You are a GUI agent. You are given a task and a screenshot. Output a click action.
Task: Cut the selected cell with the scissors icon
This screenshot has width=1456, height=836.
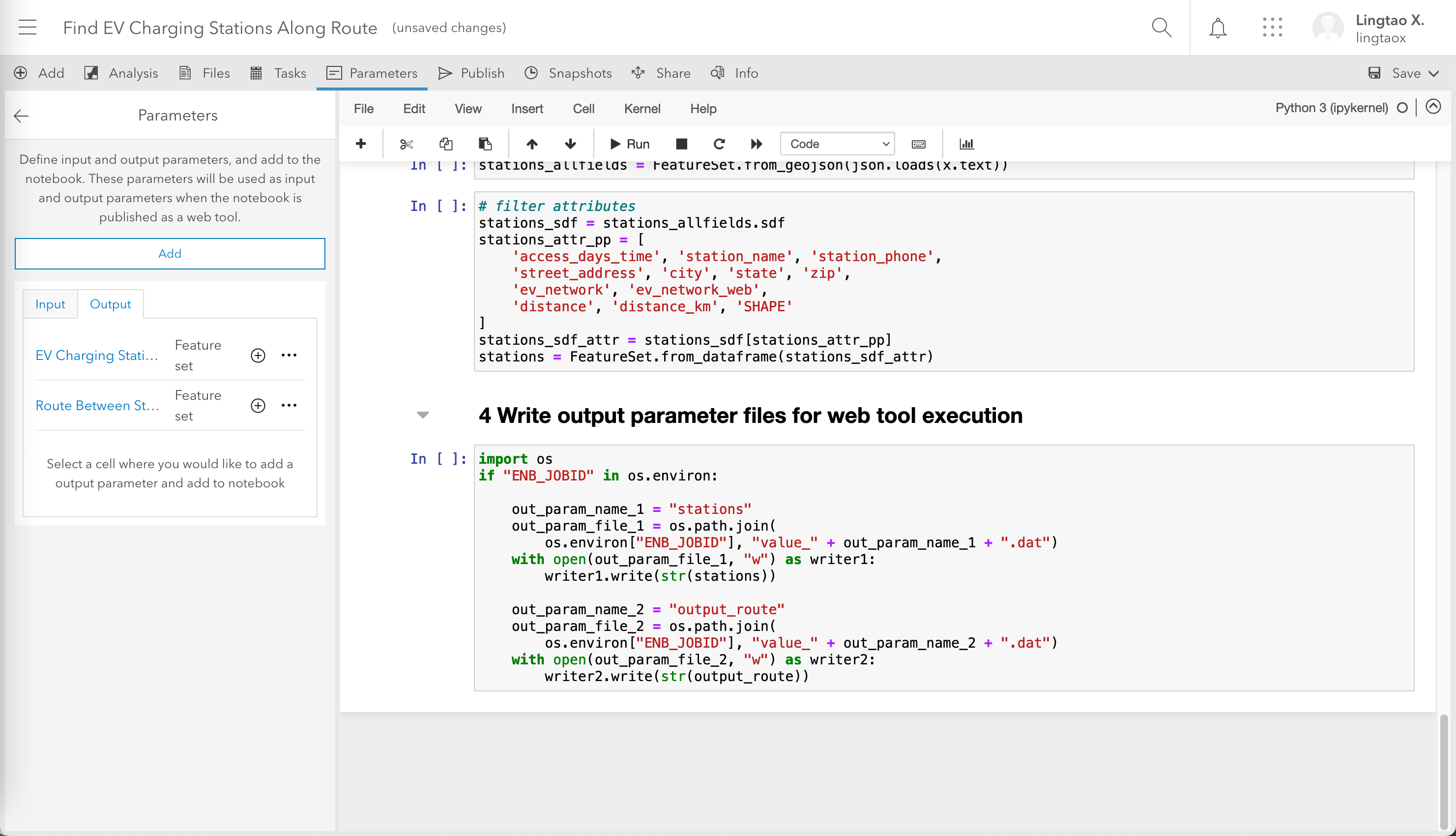point(407,144)
